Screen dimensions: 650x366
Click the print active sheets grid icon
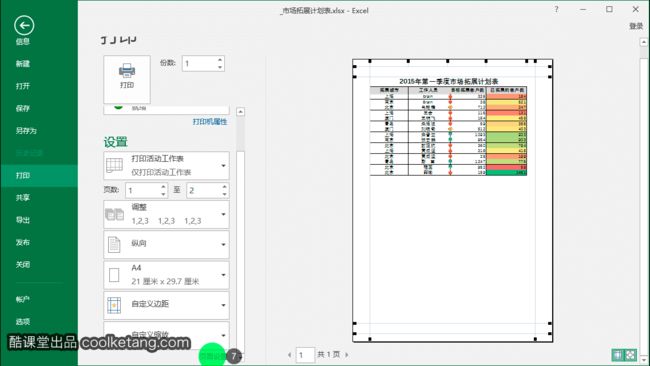point(114,165)
